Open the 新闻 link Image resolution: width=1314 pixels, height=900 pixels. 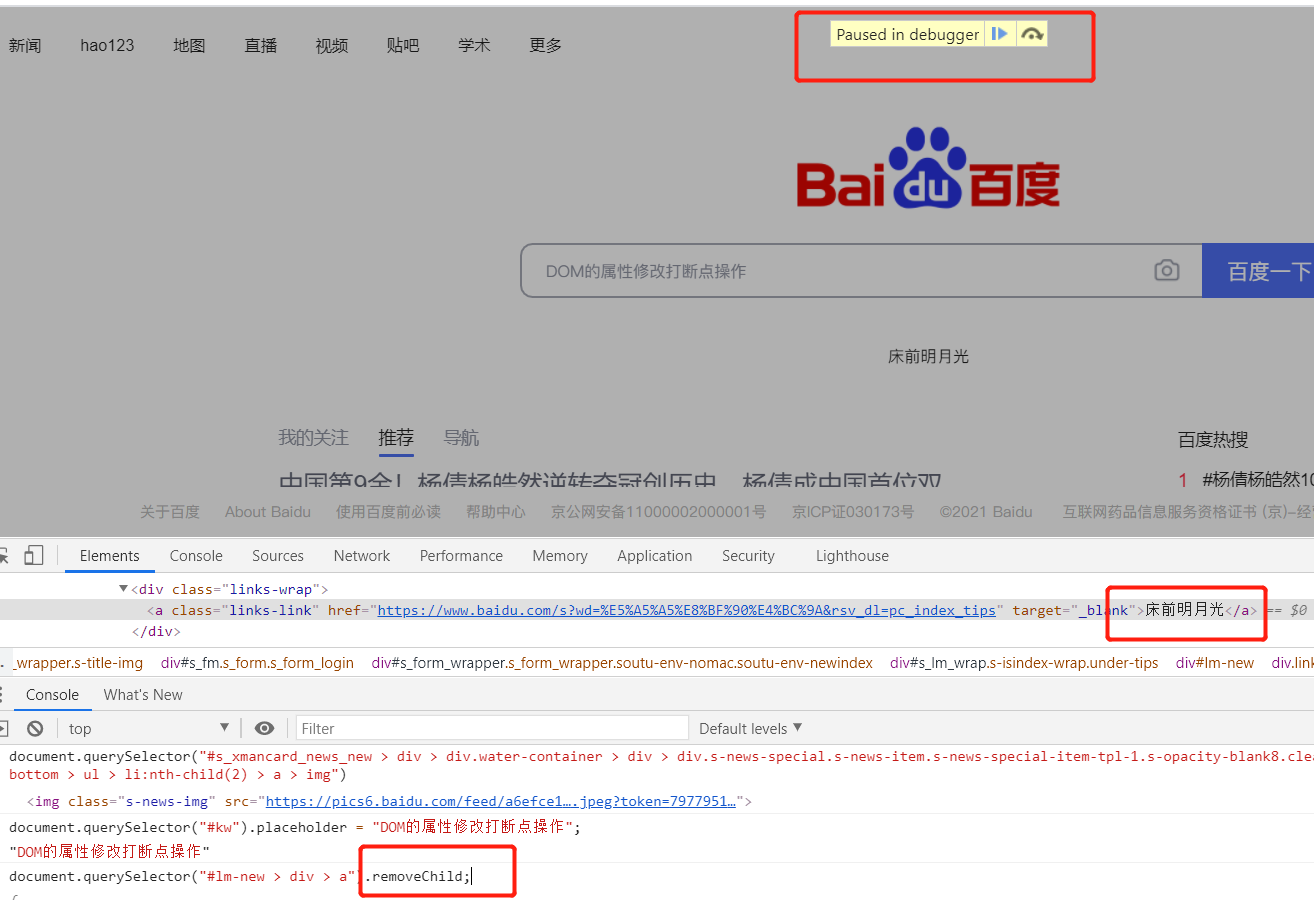[x=25, y=45]
